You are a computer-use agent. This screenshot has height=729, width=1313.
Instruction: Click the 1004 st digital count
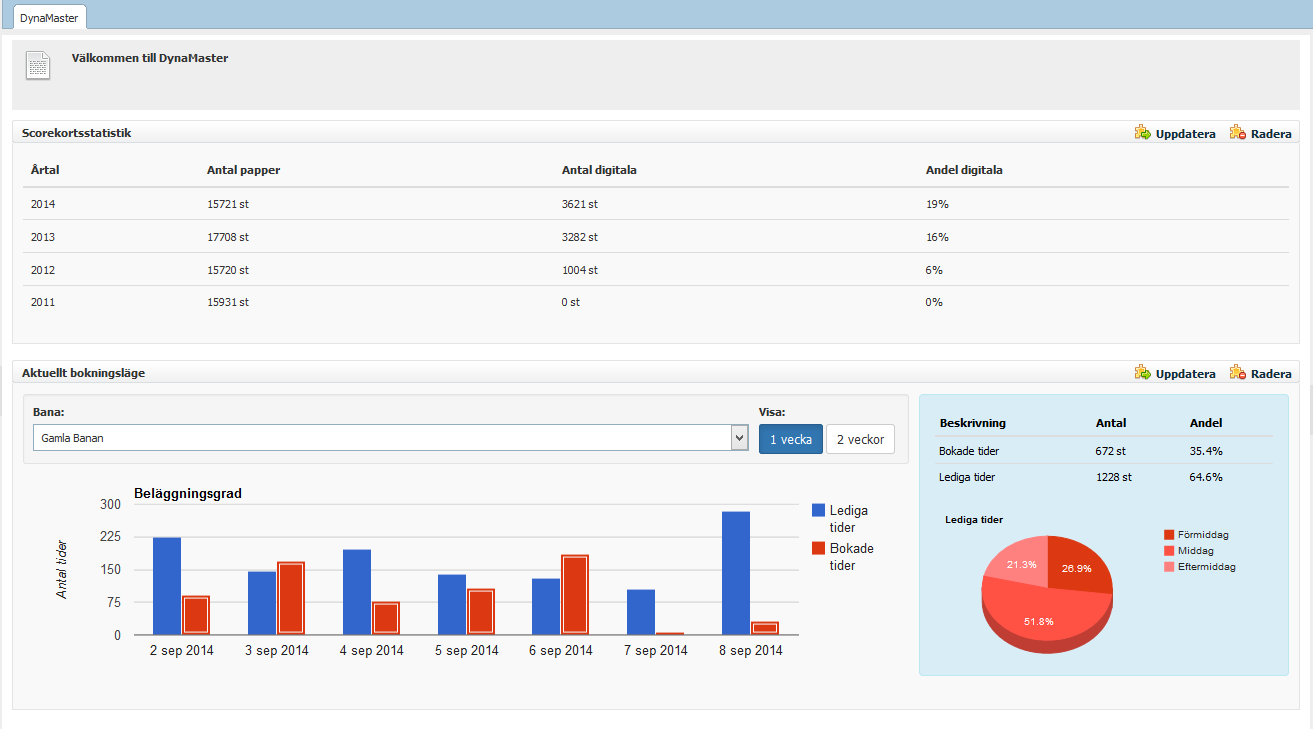pos(580,270)
